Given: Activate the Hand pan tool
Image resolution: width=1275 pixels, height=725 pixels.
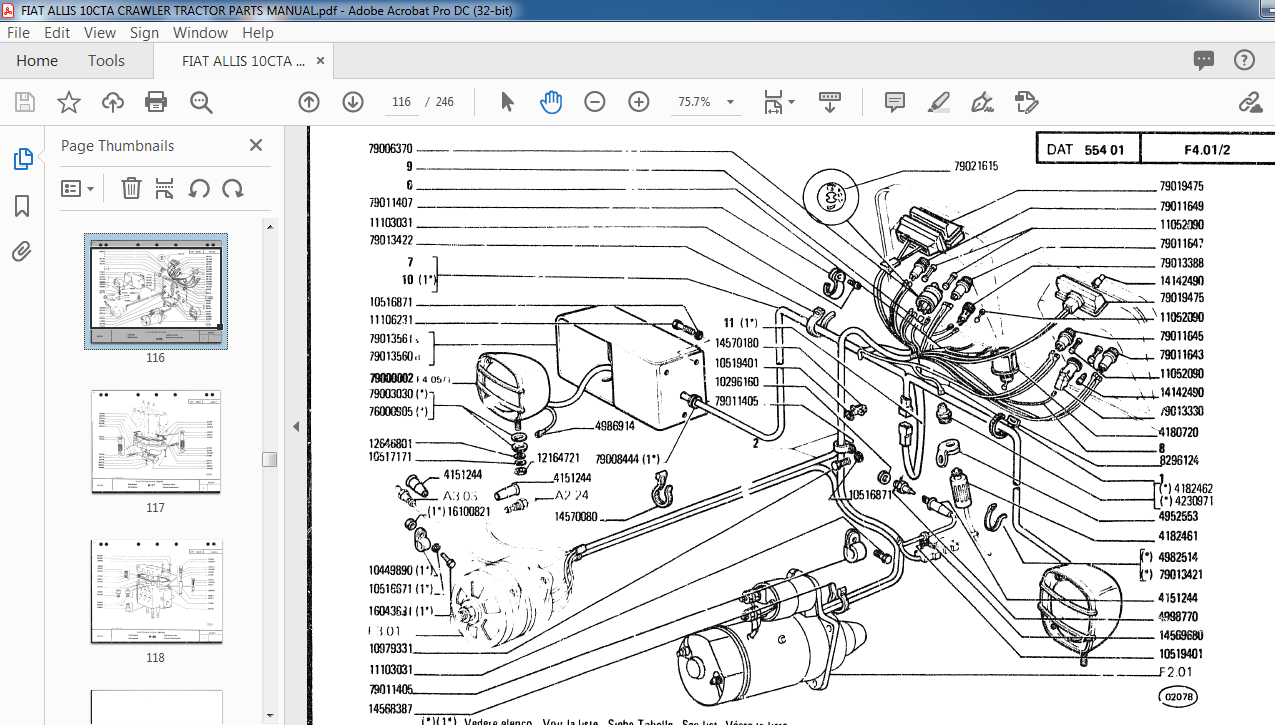Looking at the screenshot, I should [x=551, y=102].
